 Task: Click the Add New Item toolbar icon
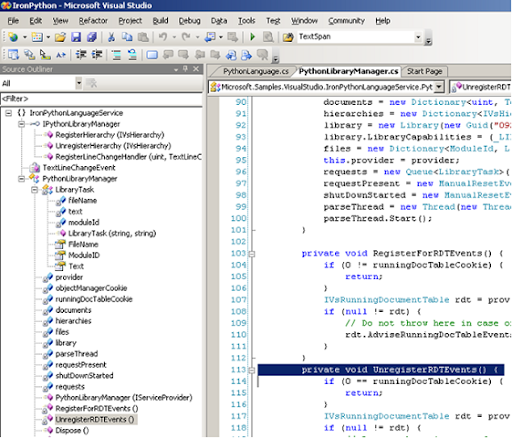(x=37, y=37)
